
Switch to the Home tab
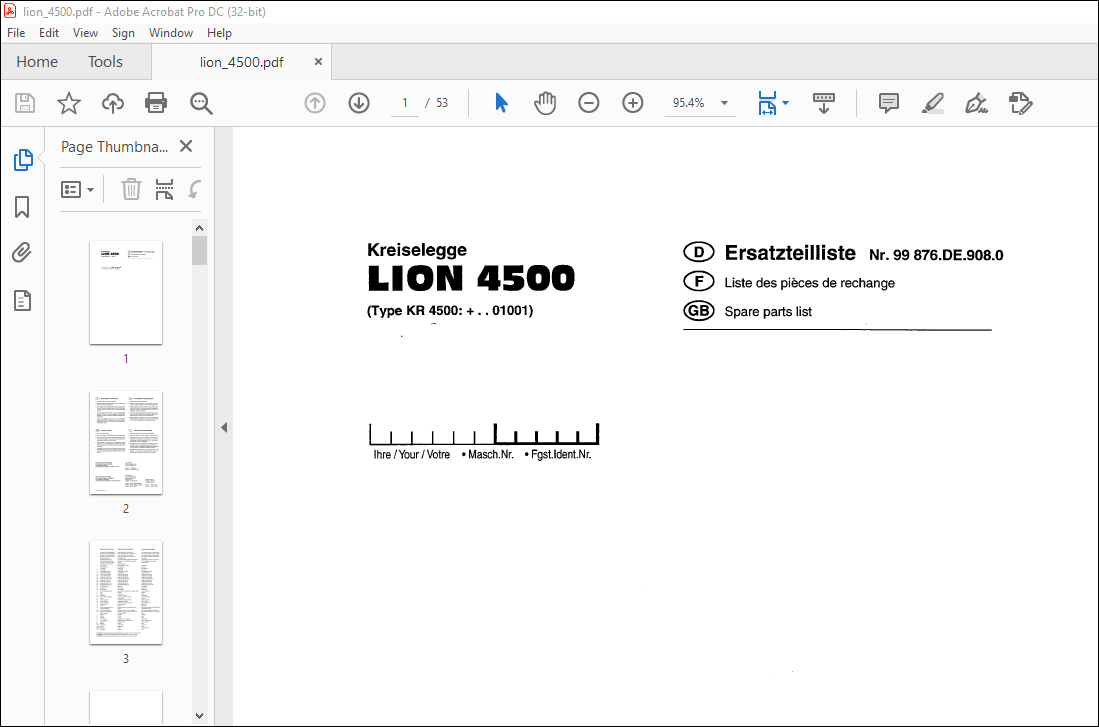pyautogui.click(x=37, y=62)
